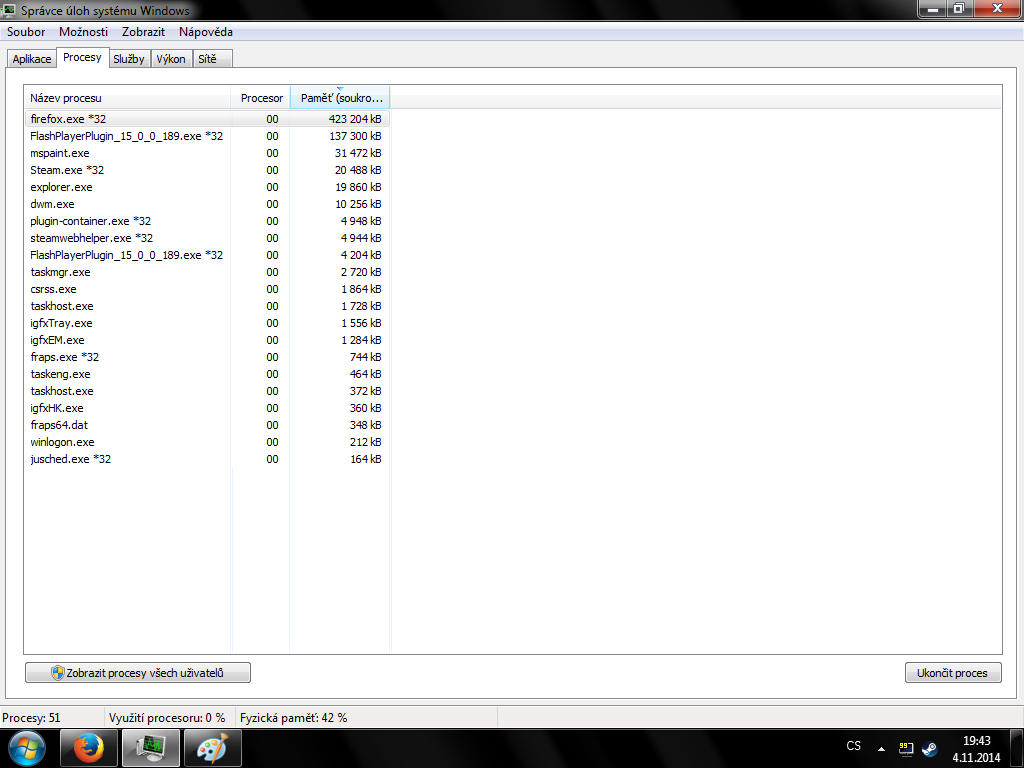
Task: Select the igfxTray.exe process
Action: click(207, 323)
